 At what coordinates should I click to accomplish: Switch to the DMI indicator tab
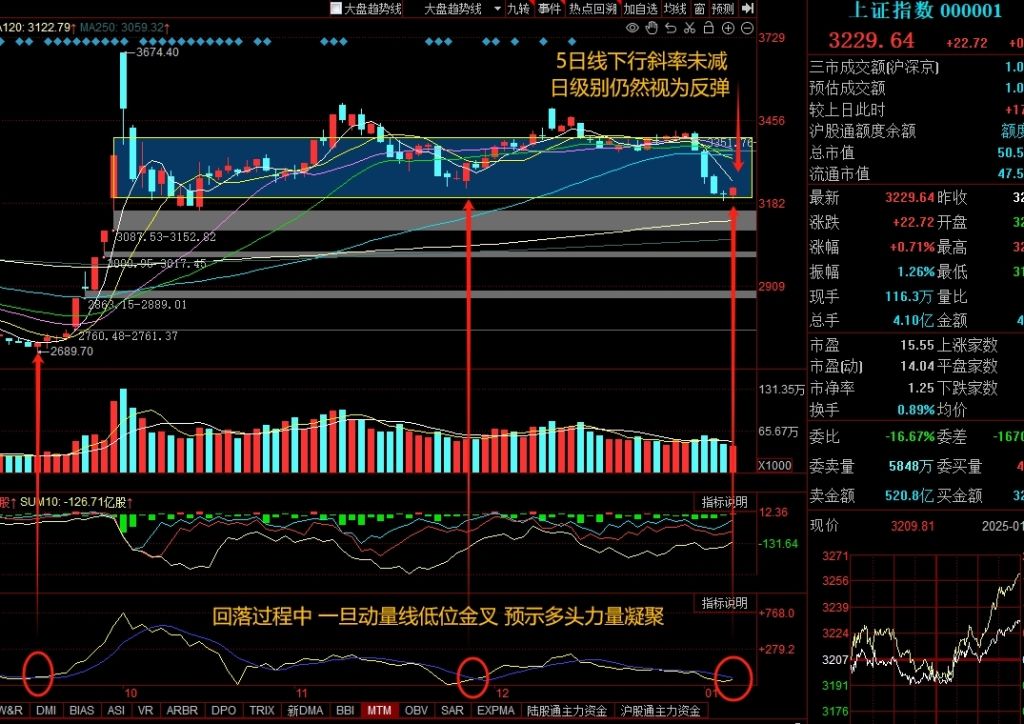(46, 710)
